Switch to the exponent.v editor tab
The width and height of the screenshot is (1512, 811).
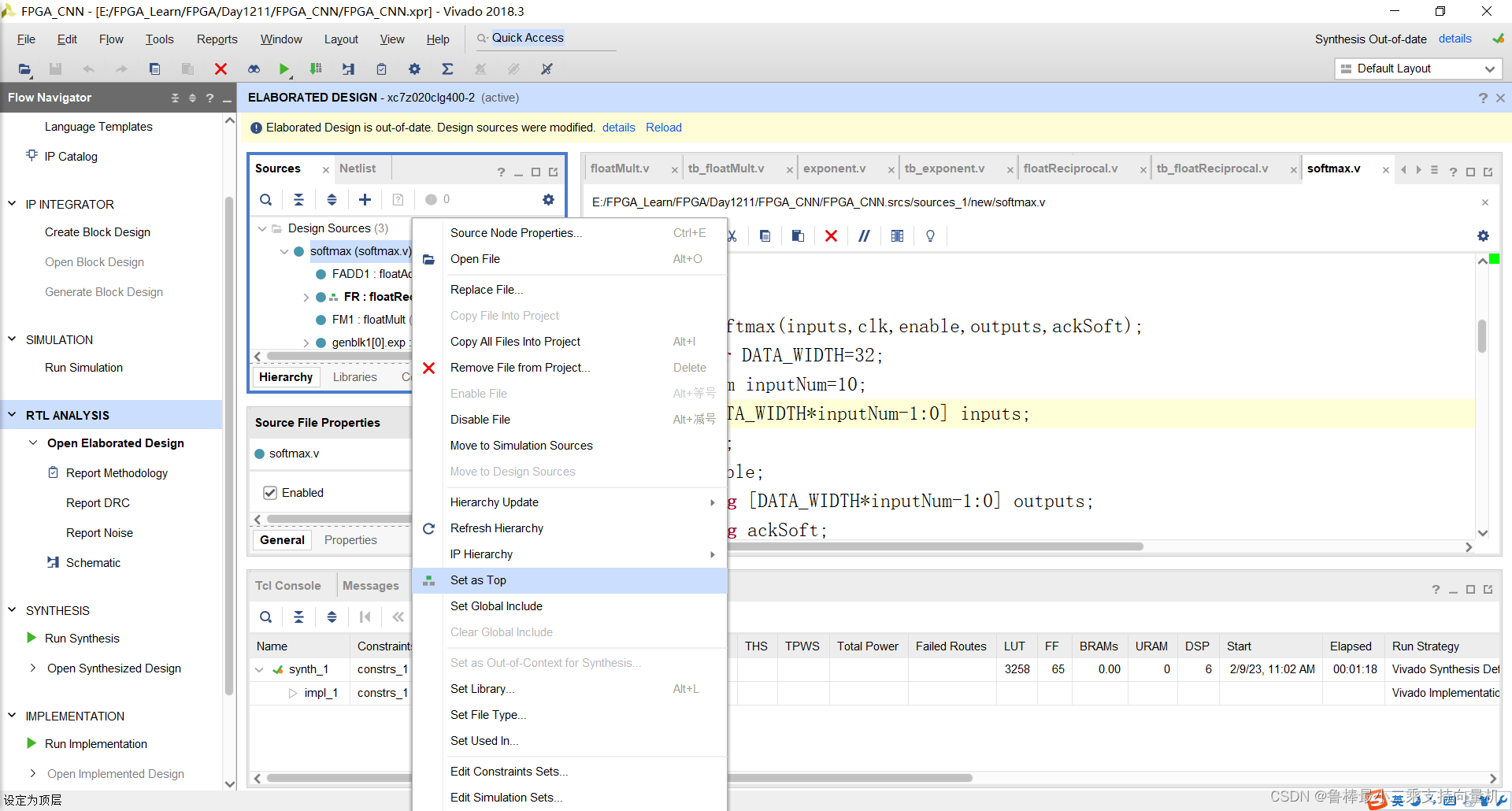835,168
